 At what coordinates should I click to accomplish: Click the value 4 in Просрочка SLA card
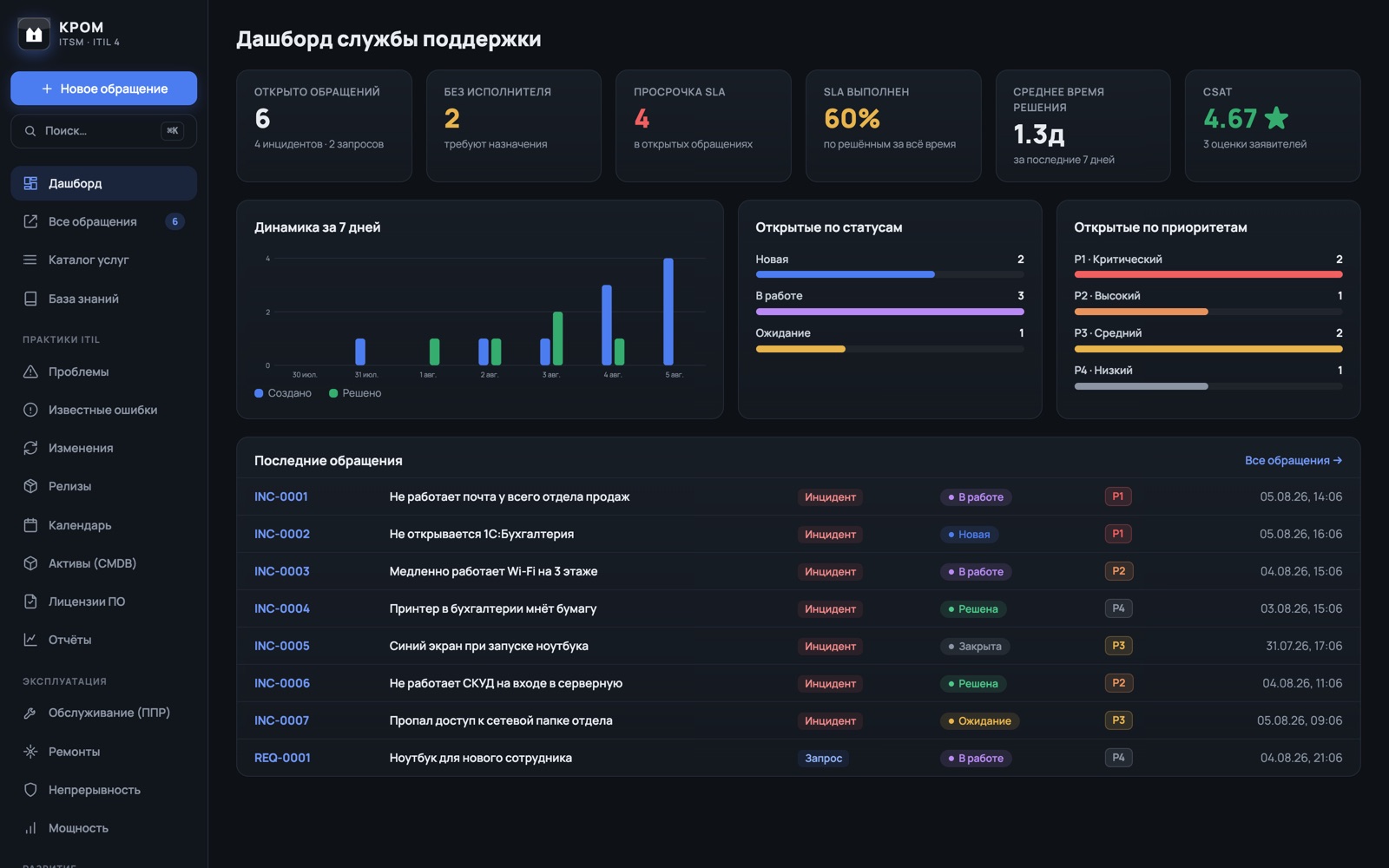(x=642, y=118)
